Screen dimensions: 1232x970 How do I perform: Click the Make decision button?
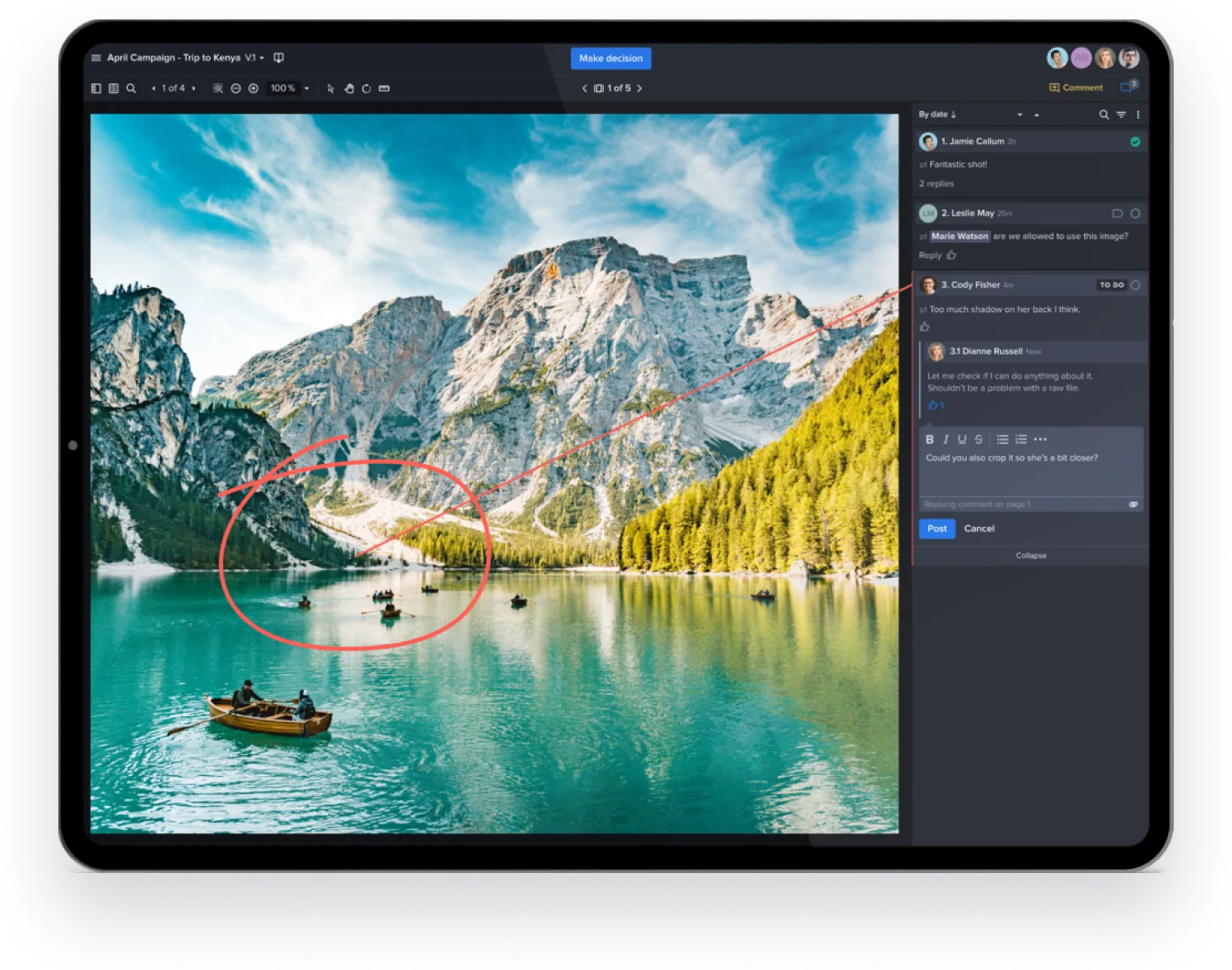[x=610, y=58]
